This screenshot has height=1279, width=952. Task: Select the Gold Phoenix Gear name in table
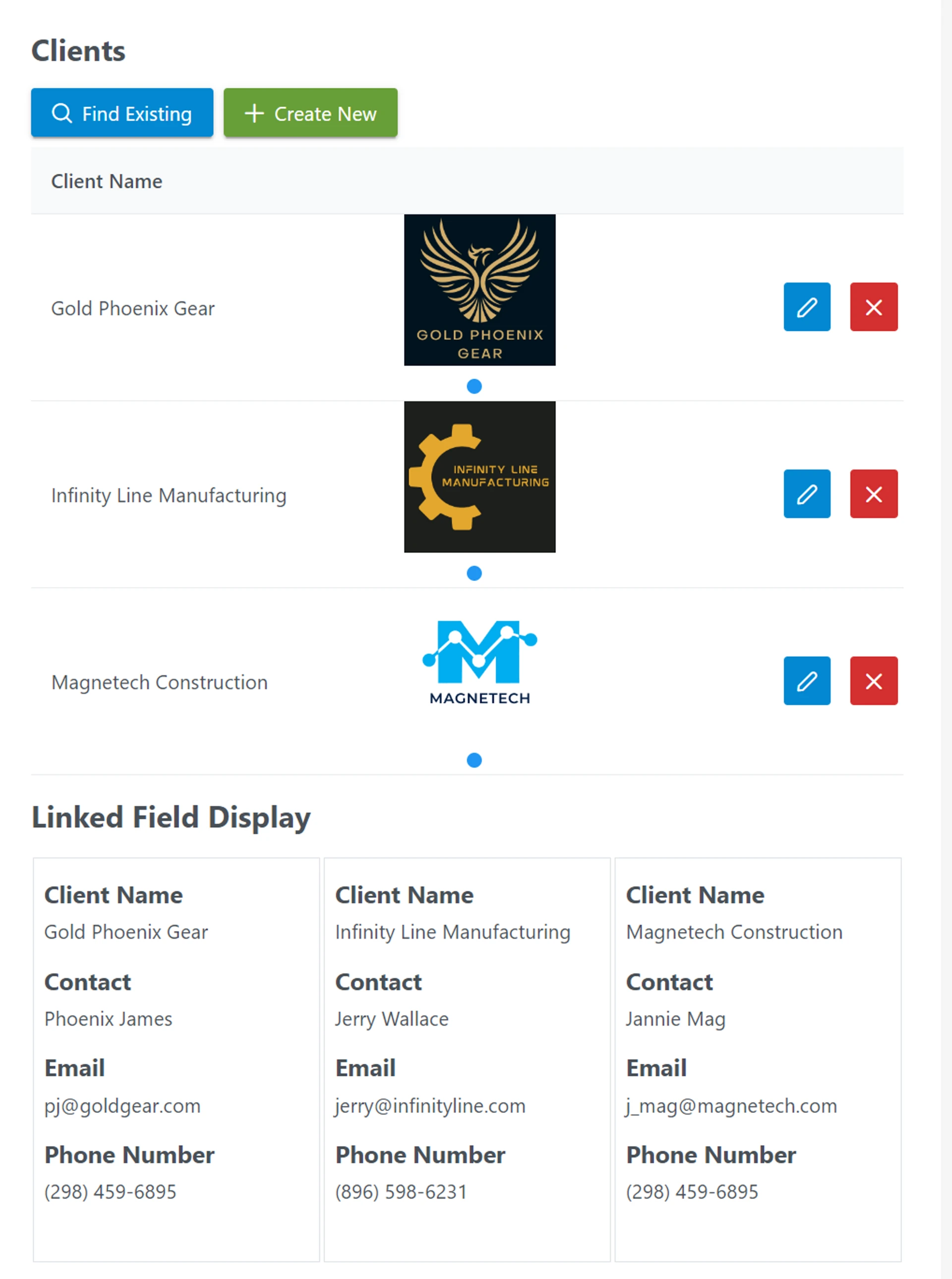pyautogui.click(x=132, y=308)
